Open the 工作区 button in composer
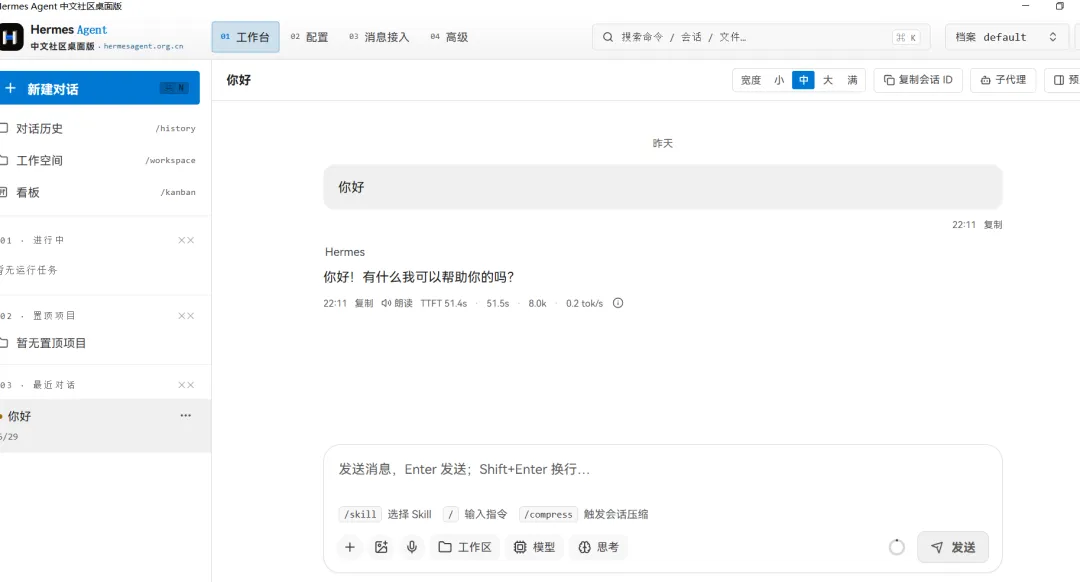The image size is (1080, 582). tap(465, 547)
